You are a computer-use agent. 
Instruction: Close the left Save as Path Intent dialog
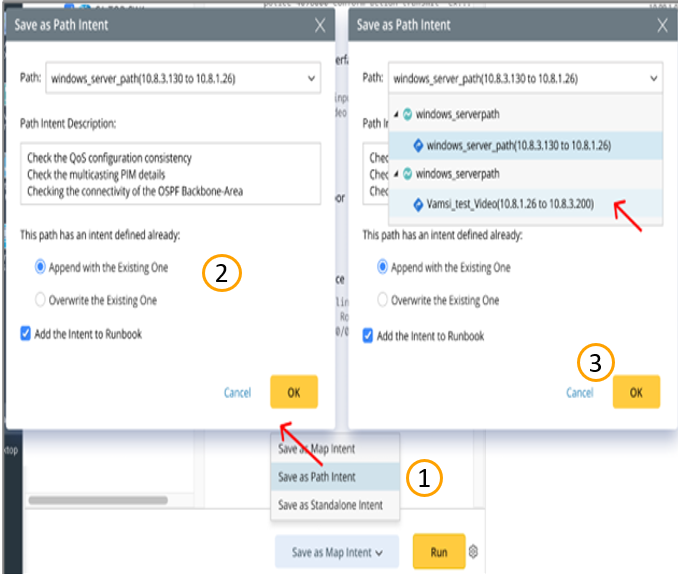(318, 25)
